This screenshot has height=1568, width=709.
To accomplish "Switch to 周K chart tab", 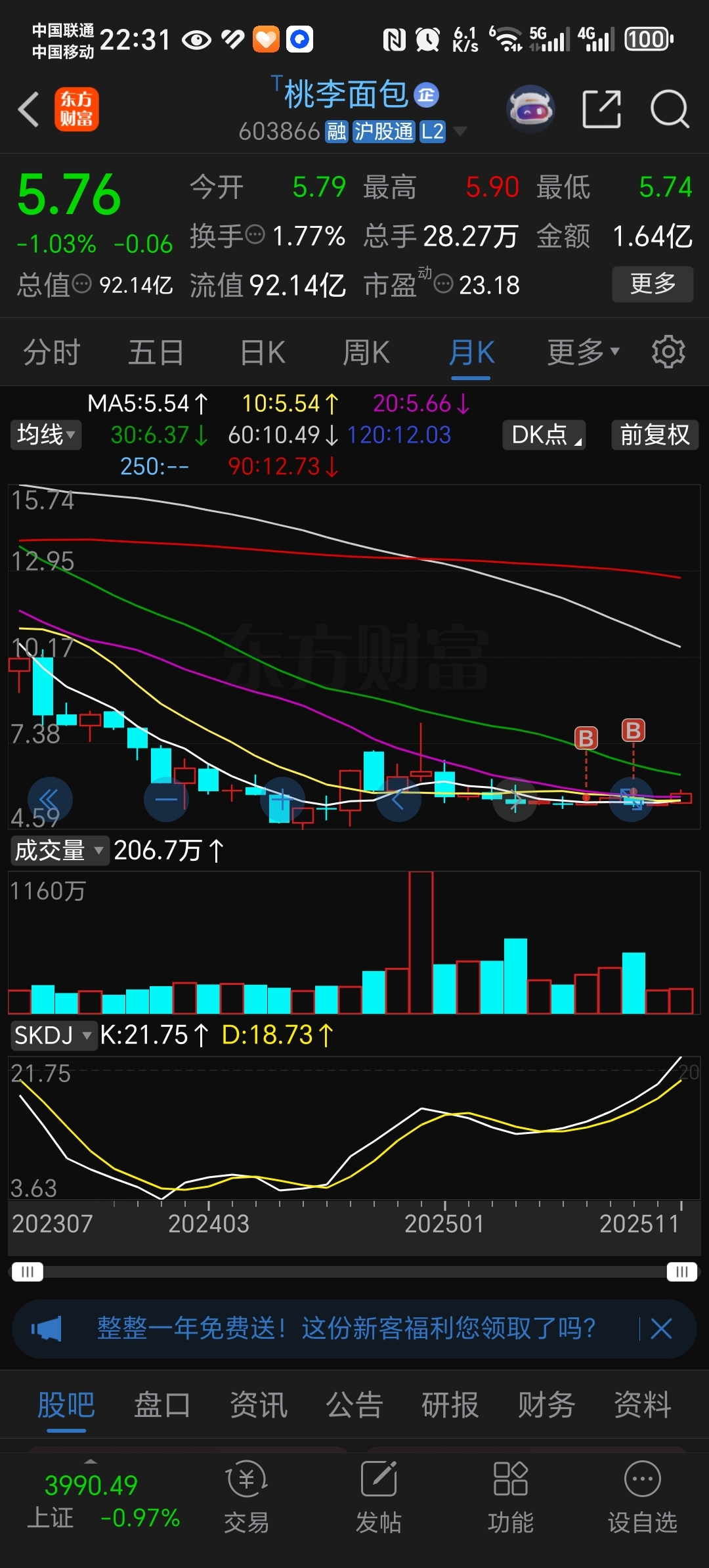I will (366, 352).
